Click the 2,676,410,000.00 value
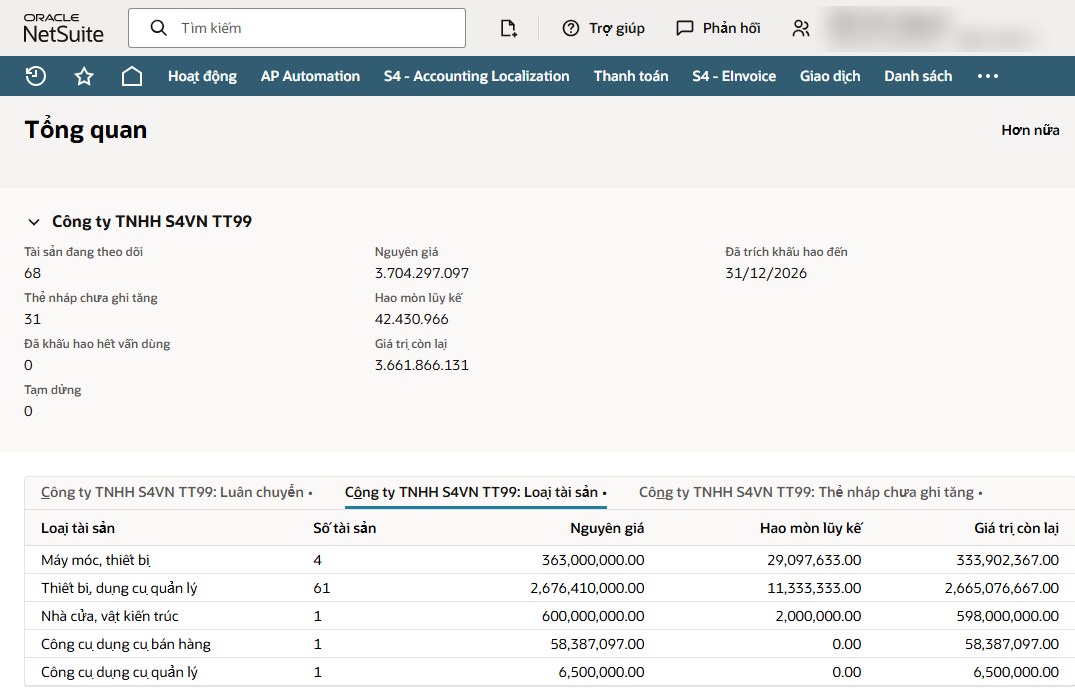This screenshot has height=698, width=1075. click(x=587, y=588)
